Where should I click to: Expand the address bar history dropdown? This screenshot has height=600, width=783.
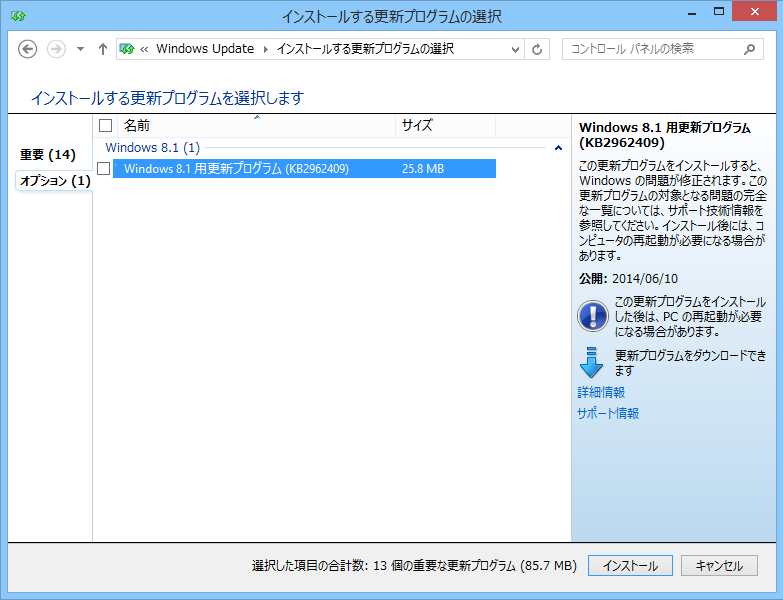point(515,49)
